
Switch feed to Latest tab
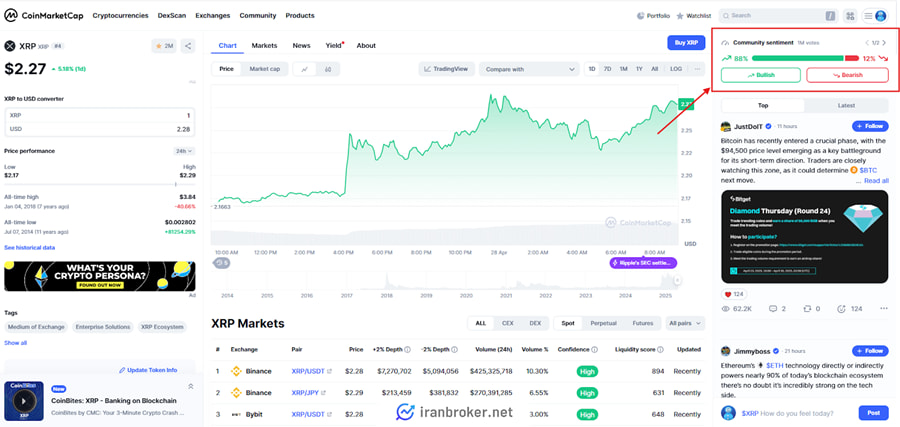coord(846,106)
